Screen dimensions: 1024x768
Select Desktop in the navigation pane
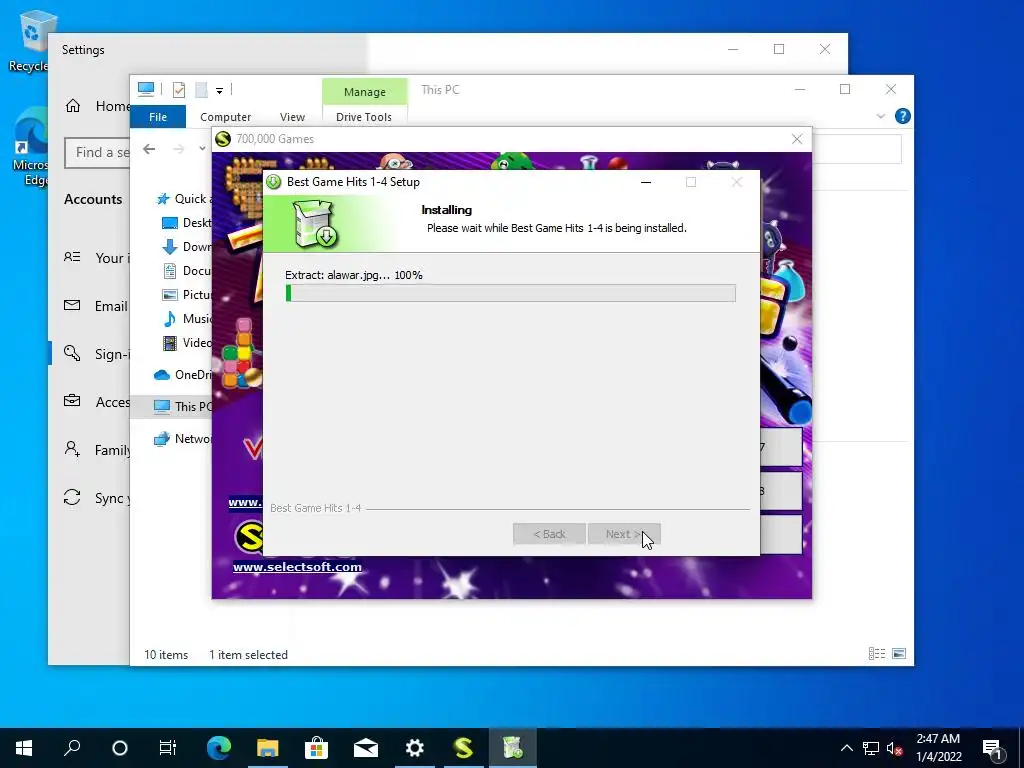coord(186,223)
